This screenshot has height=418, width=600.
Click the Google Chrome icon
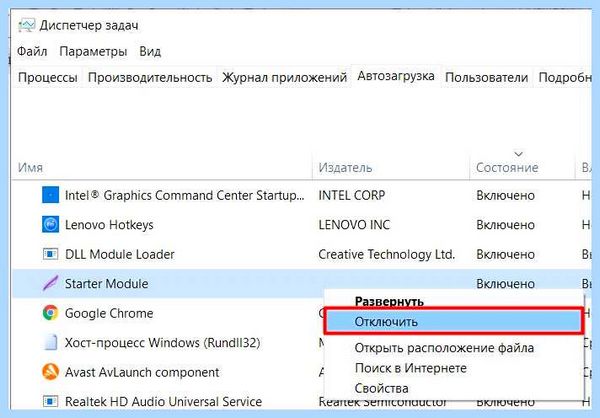[51, 313]
